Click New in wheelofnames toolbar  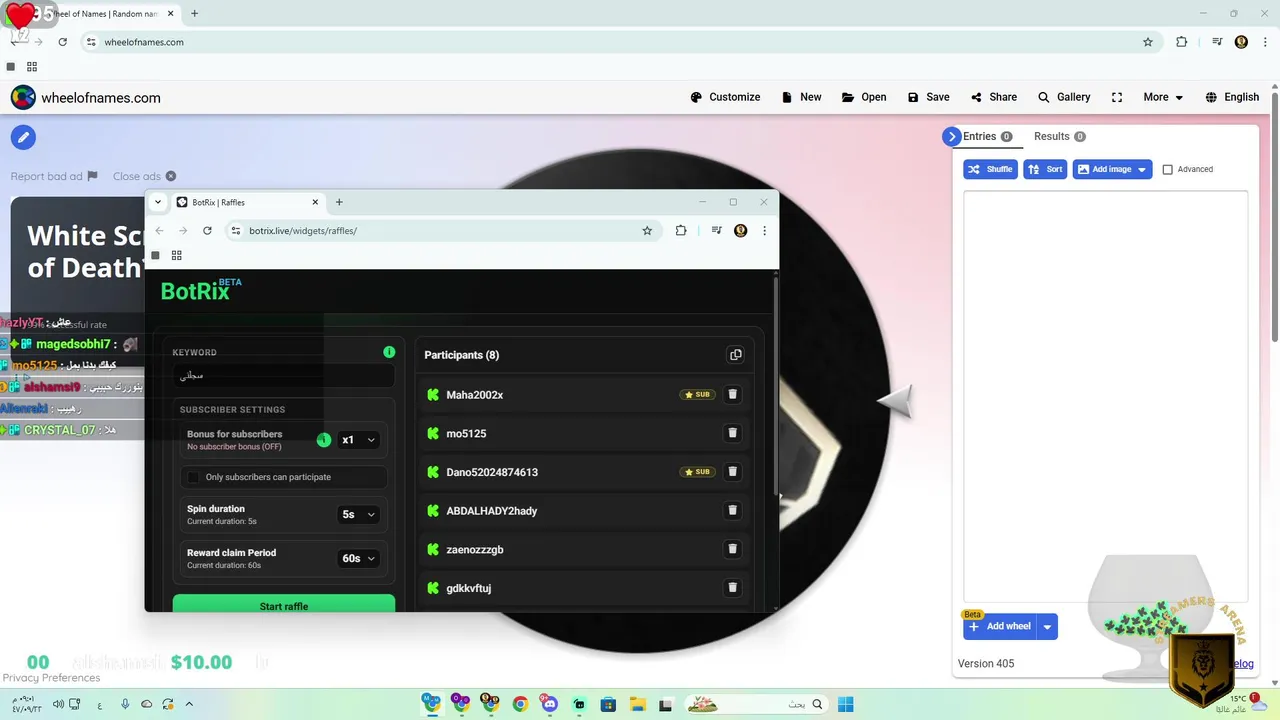coord(801,97)
